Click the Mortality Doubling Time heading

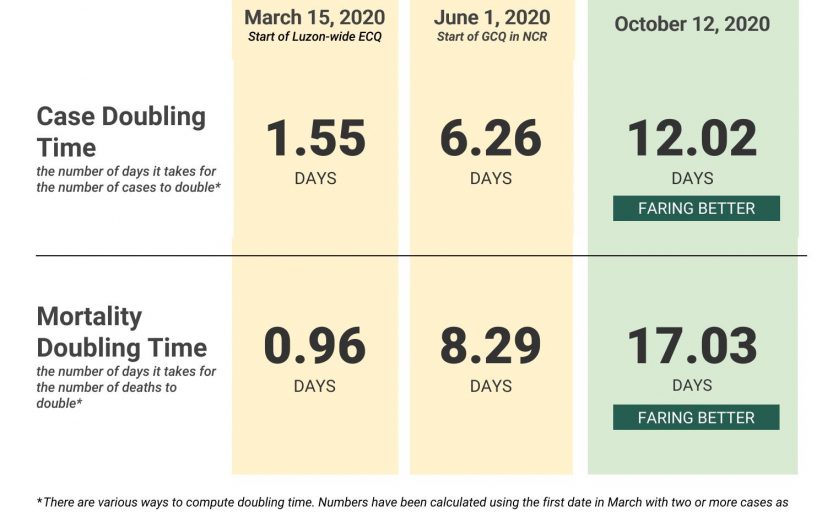pyautogui.click(x=121, y=332)
